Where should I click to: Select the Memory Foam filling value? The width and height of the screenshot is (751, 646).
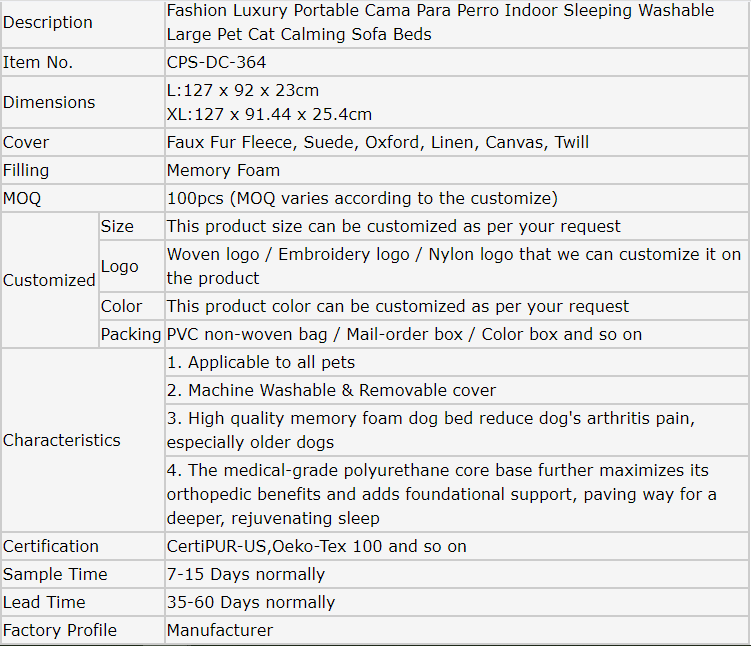pos(223,170)
